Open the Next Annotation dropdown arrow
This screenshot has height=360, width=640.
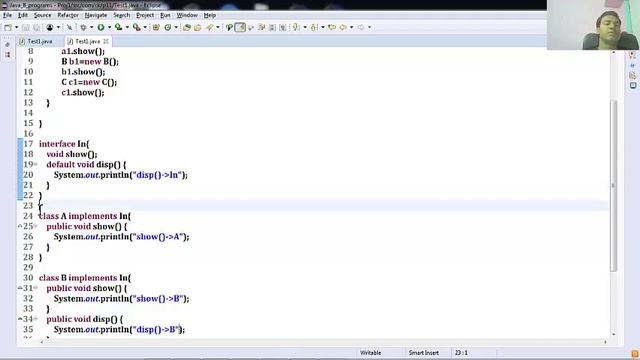tap(305, 27)
